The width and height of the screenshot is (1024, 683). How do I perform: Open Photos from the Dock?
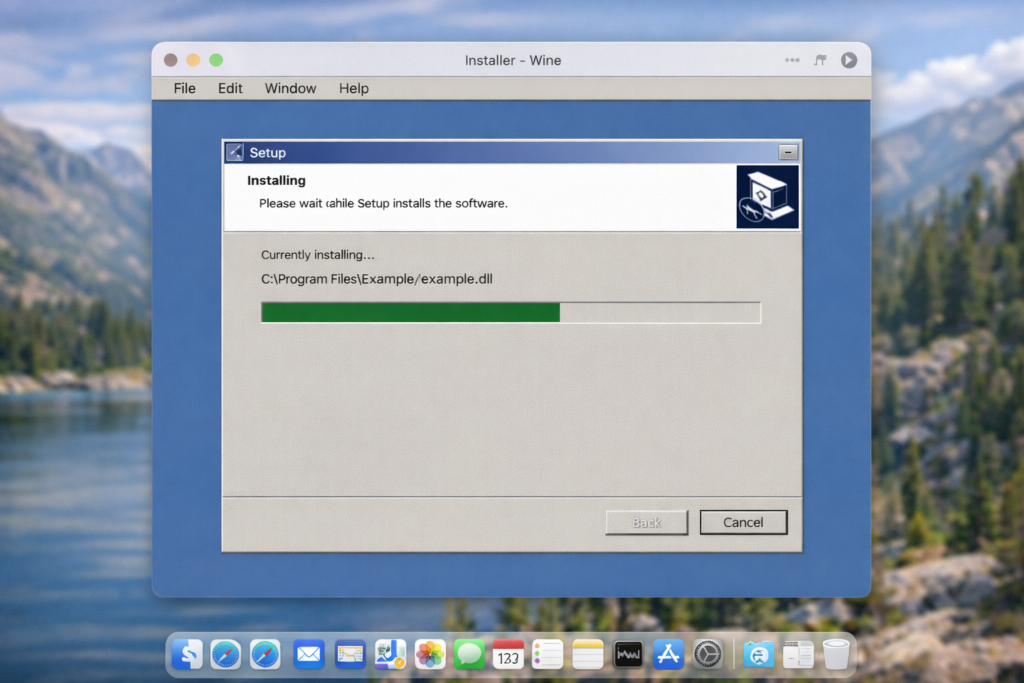430,655
